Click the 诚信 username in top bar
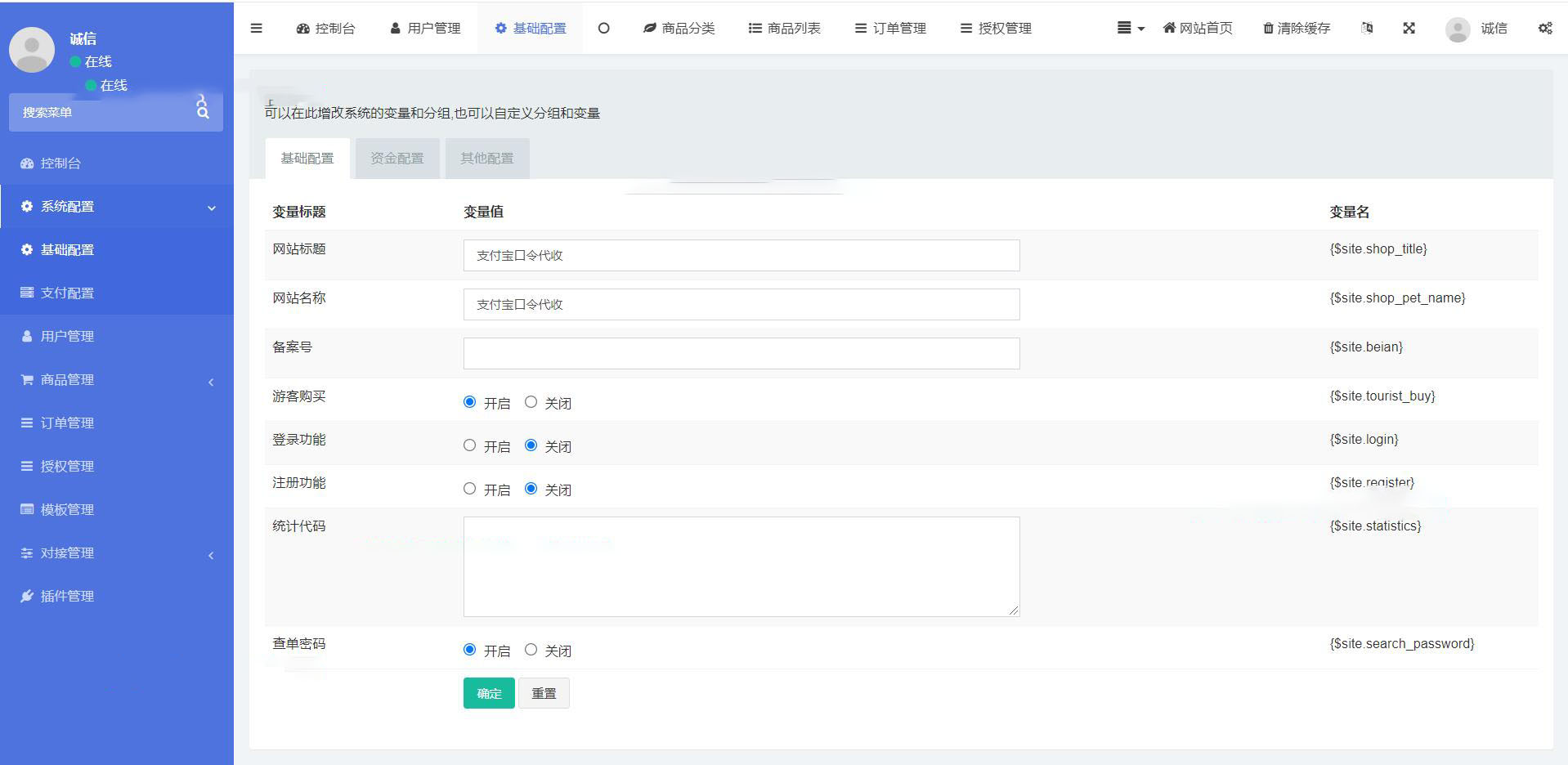Screen dimensions: 1568x765 point(1494,28)
